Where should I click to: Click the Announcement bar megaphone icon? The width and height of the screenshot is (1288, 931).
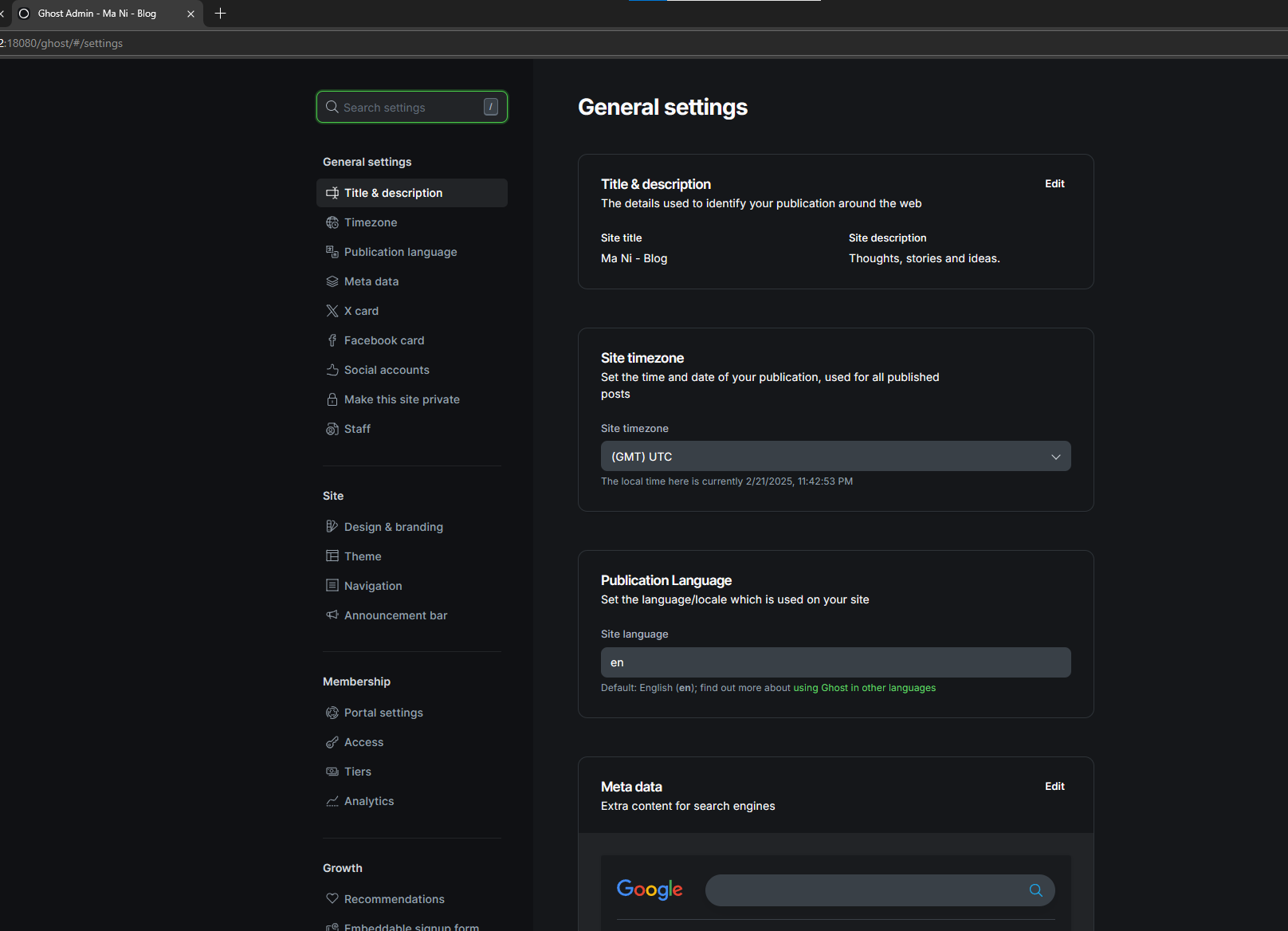(332, 615)
